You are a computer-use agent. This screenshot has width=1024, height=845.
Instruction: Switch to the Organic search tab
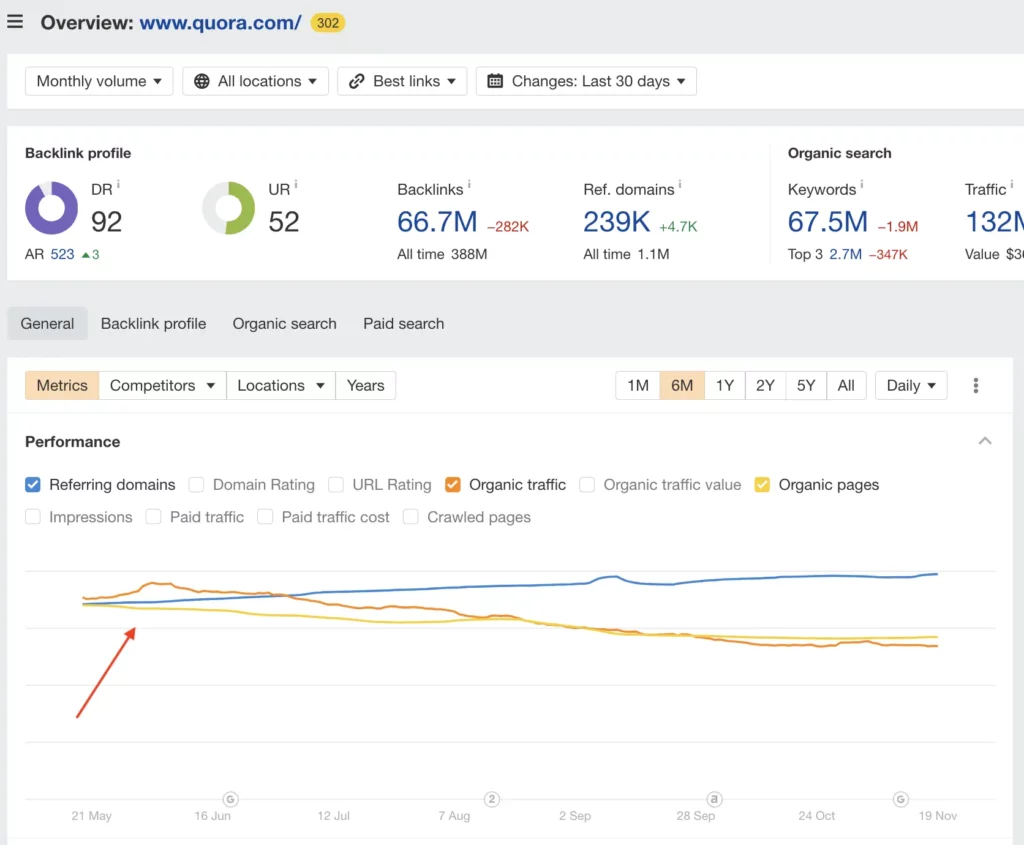click(284, 324)
